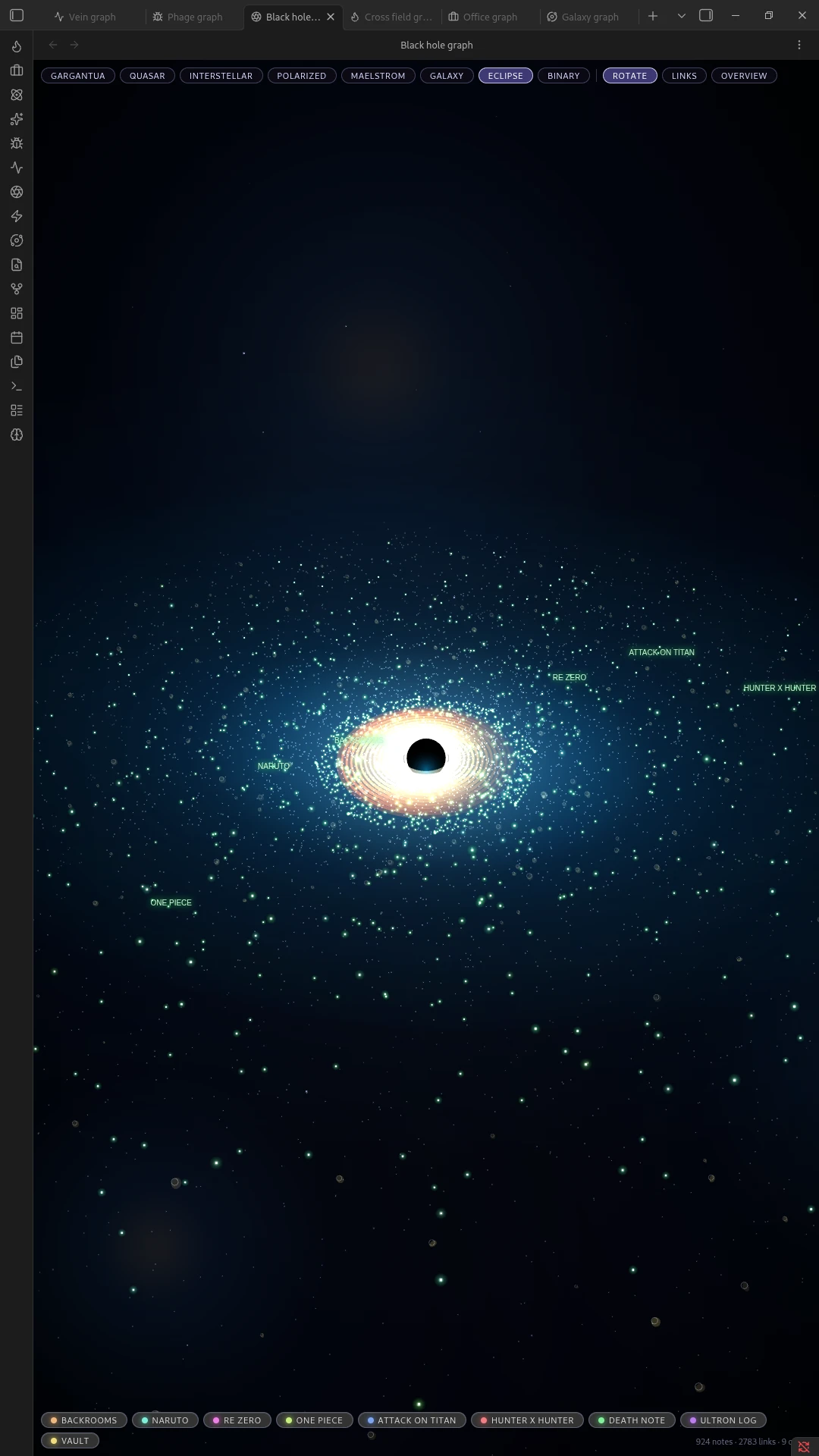The height and width of the screenshot is (1456, 819).
Task: Click the fork branch ribbon icon
Action: point(17,289)
